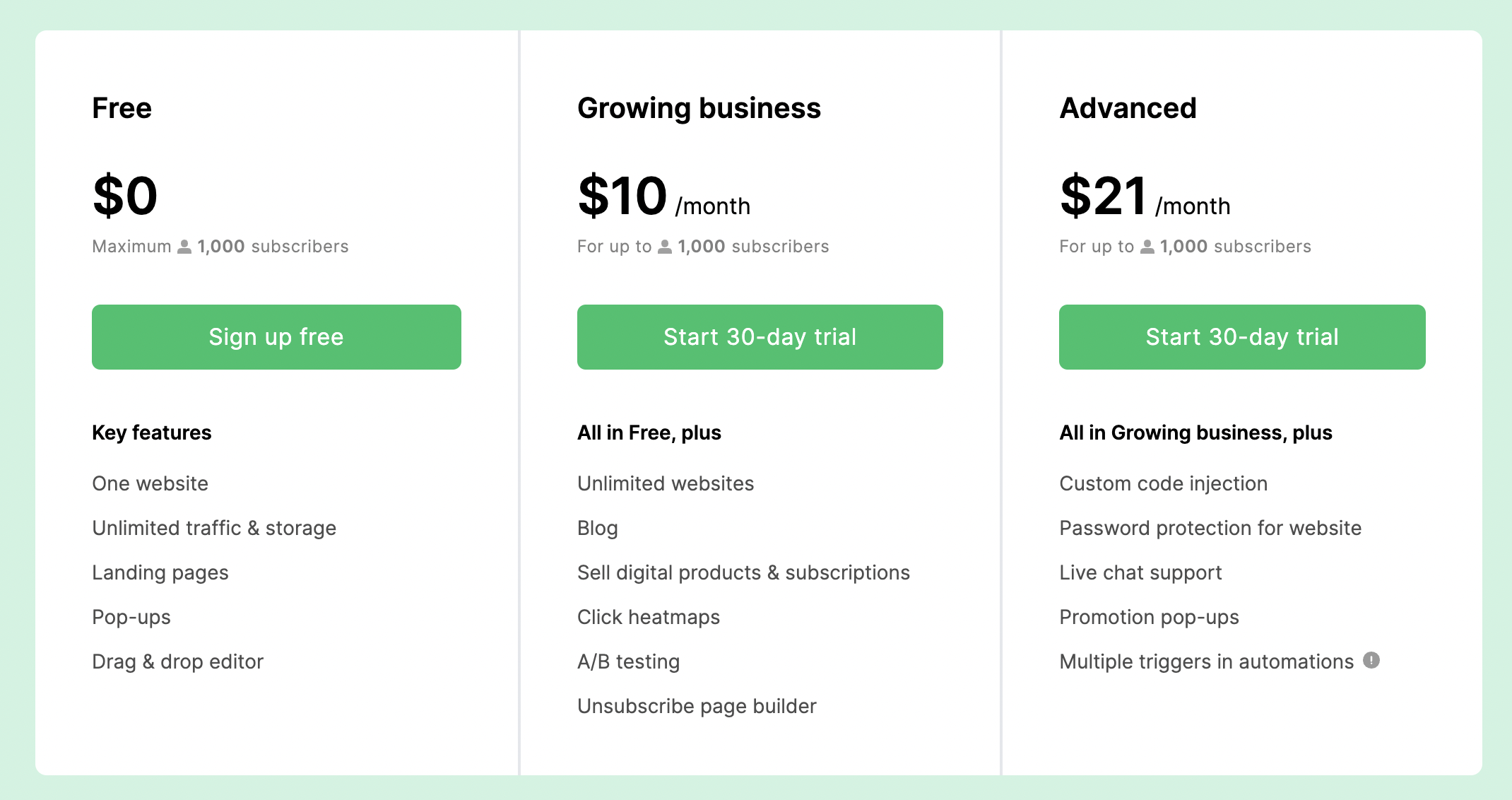The width and height of the screenshot is (1512, 800).
Task: Start the 30-day trial for Growing business
Action: click(x=760, y=337)
